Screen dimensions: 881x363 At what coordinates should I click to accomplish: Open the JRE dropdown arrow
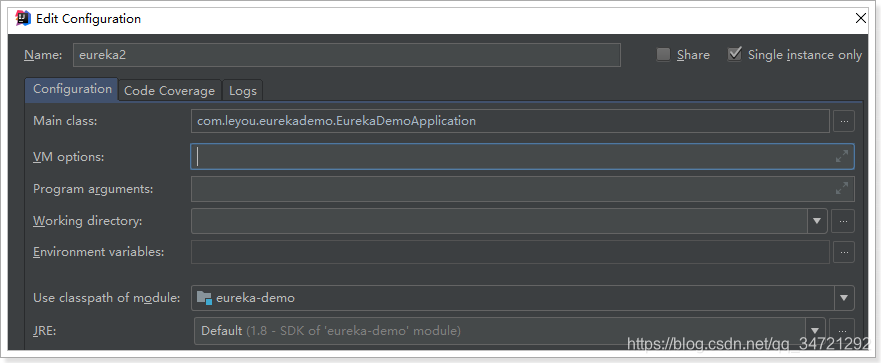[x=815, y=330]
